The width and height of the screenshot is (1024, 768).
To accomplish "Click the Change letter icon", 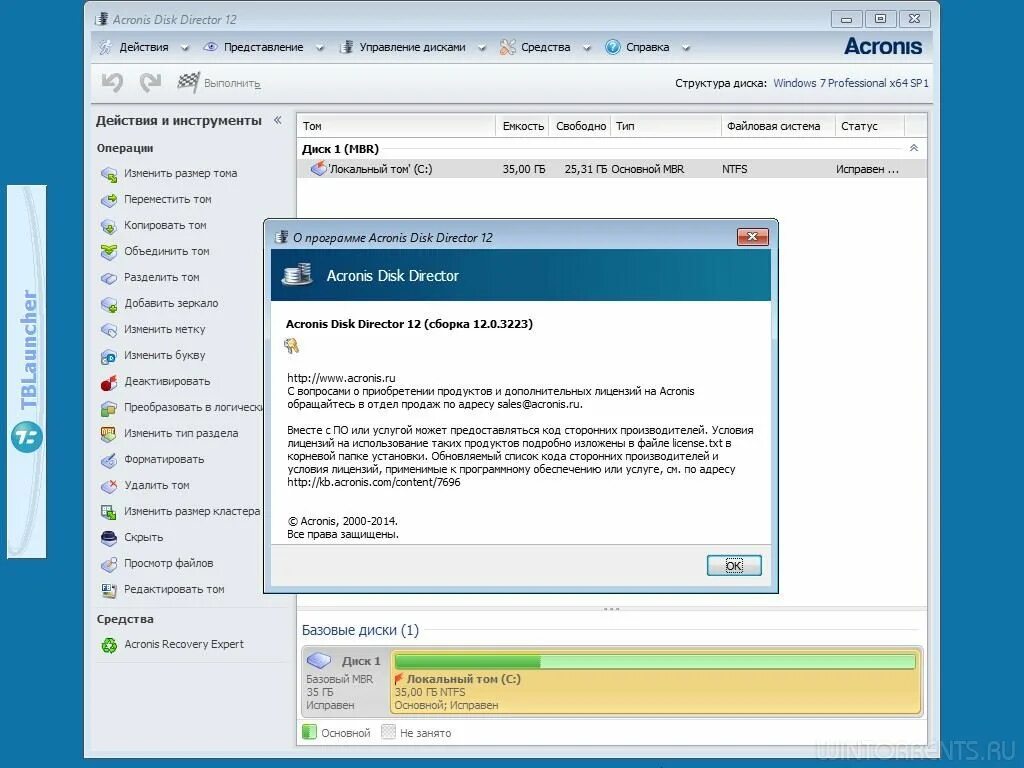I will click(x=108, y=356).
